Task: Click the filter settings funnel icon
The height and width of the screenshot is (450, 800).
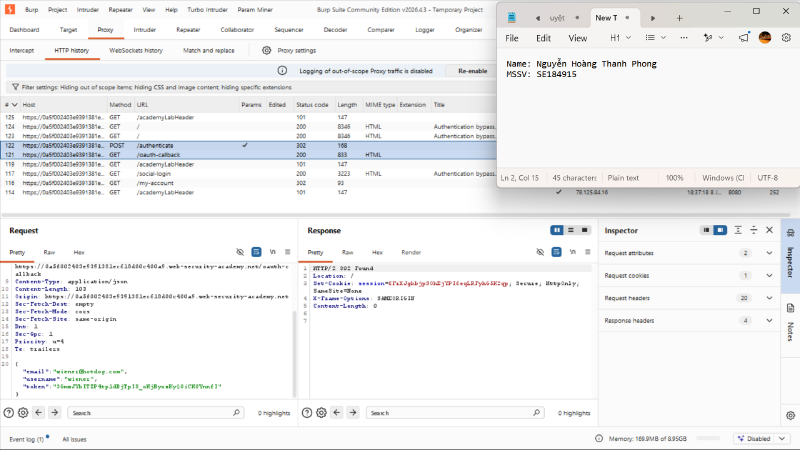Action: point(15,87)
